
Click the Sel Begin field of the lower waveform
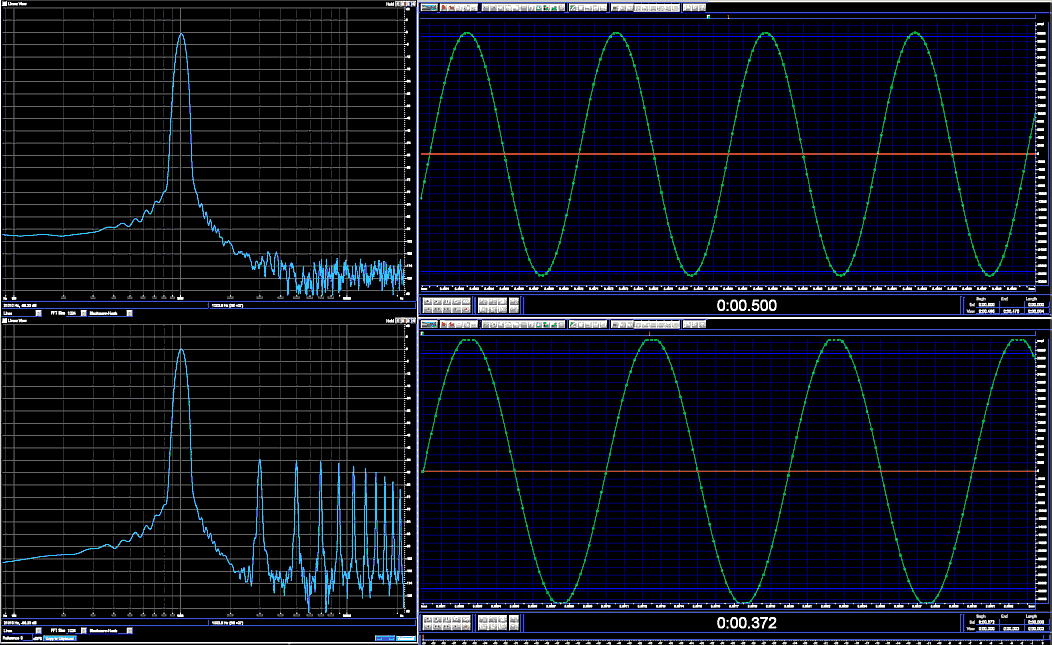coord(987,622)
